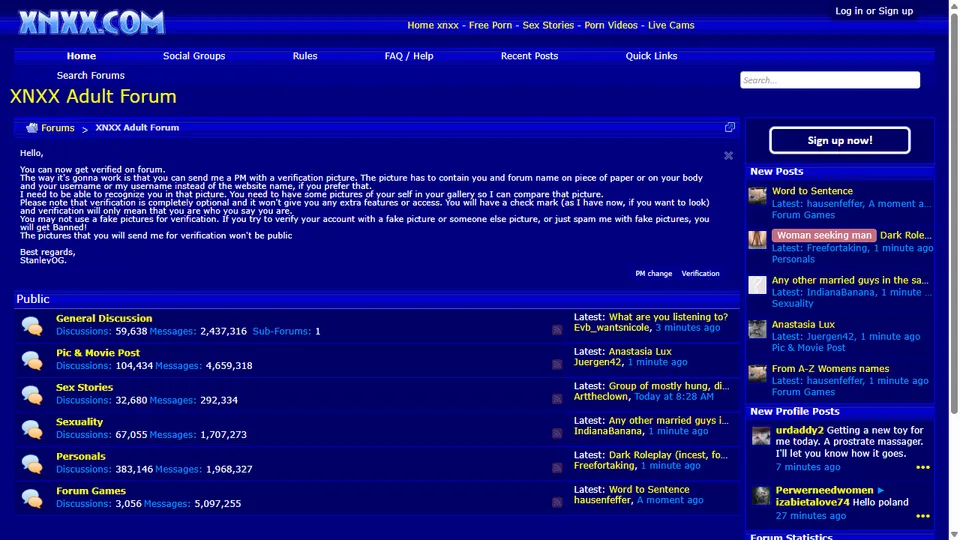Open the Social Groups navigation tab
This screenshot has height=540, width=960.
click(194, 56)
